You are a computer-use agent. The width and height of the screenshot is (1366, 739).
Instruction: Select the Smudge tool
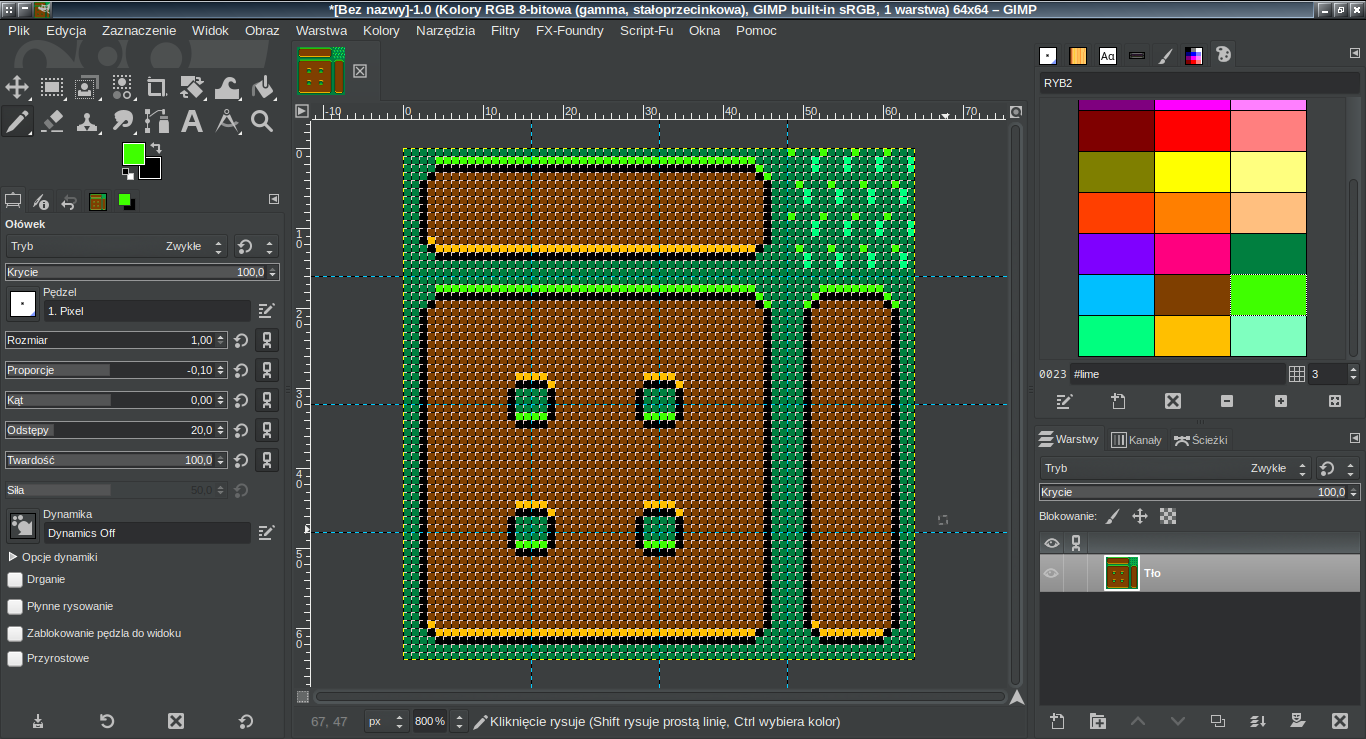click(122, 122)
